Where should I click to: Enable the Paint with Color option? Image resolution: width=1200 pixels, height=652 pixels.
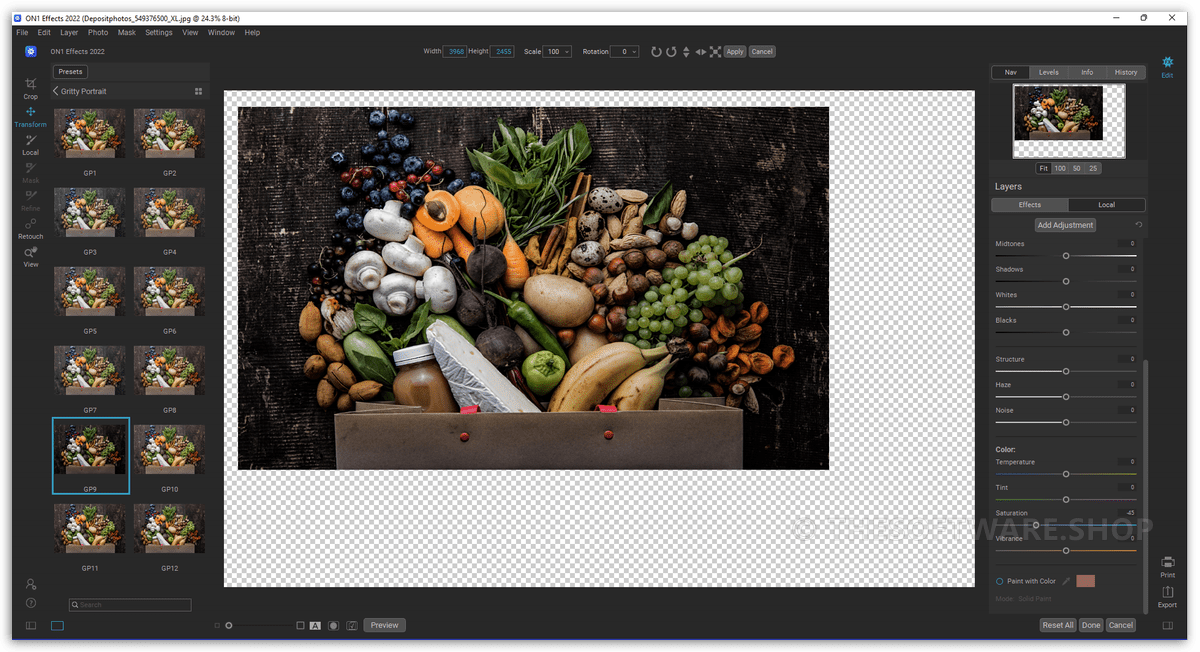pyautogui.click(x=1000, y=581)
